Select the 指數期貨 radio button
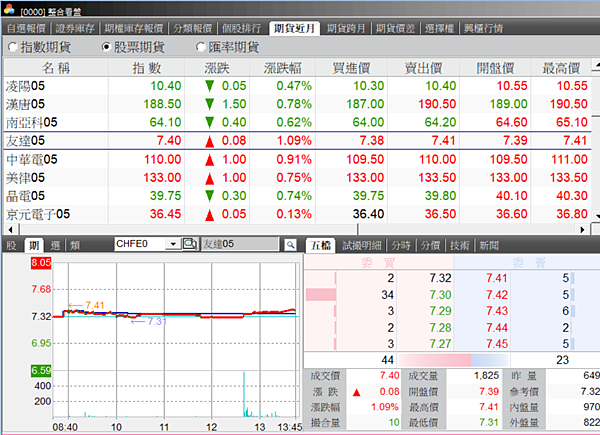 [x=13, y=47]
